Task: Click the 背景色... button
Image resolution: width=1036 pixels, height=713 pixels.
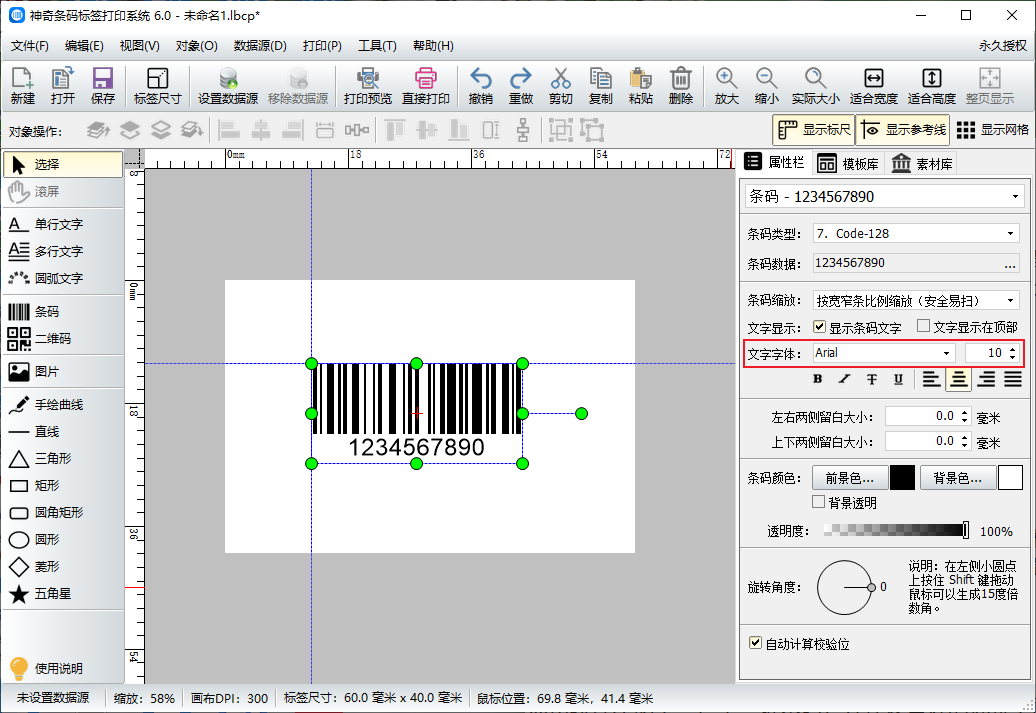Action: 957,478
